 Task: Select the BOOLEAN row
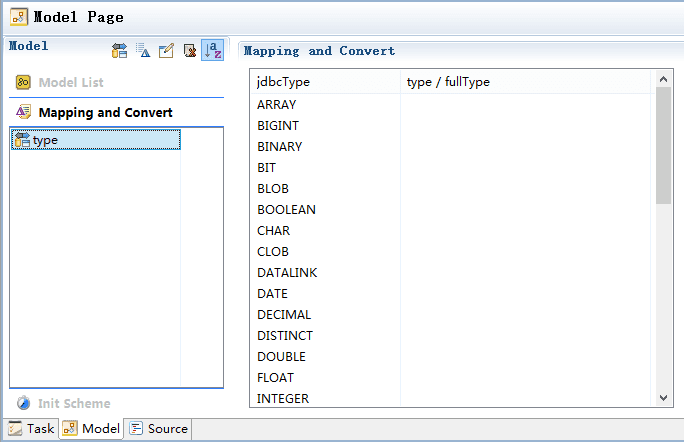click(x=451, y=209)
